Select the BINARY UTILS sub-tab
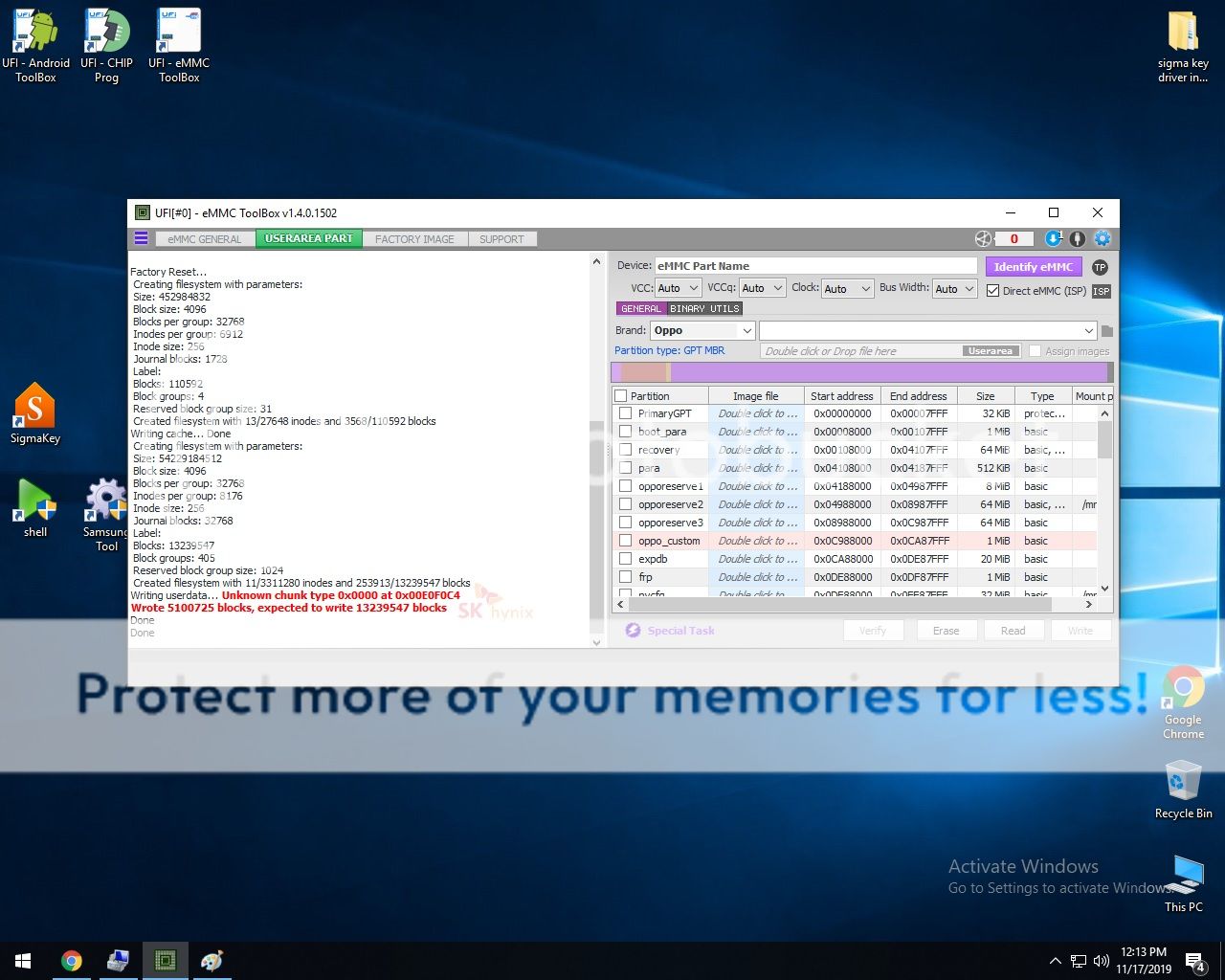Screen dimensions: 1225x980 coord(704,309)
